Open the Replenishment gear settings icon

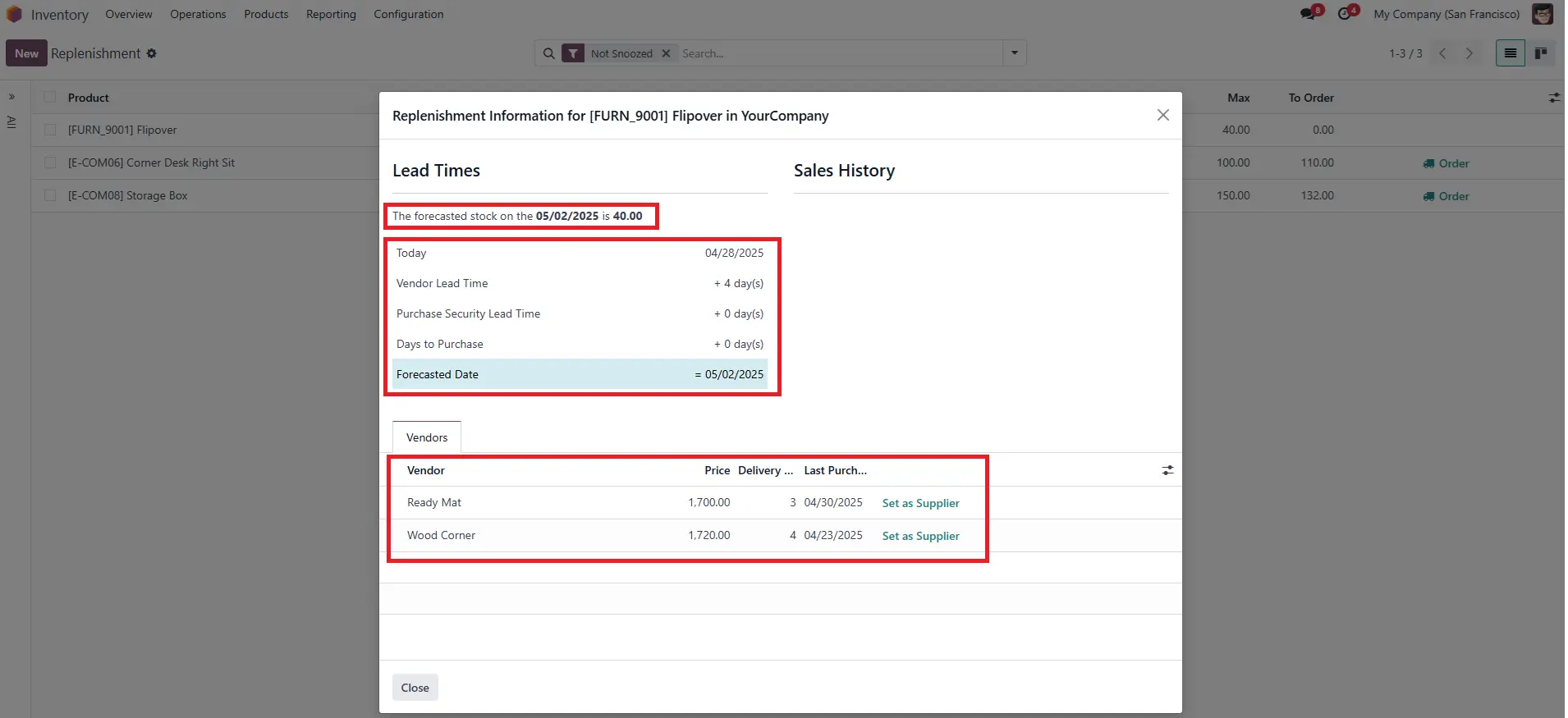151,53
